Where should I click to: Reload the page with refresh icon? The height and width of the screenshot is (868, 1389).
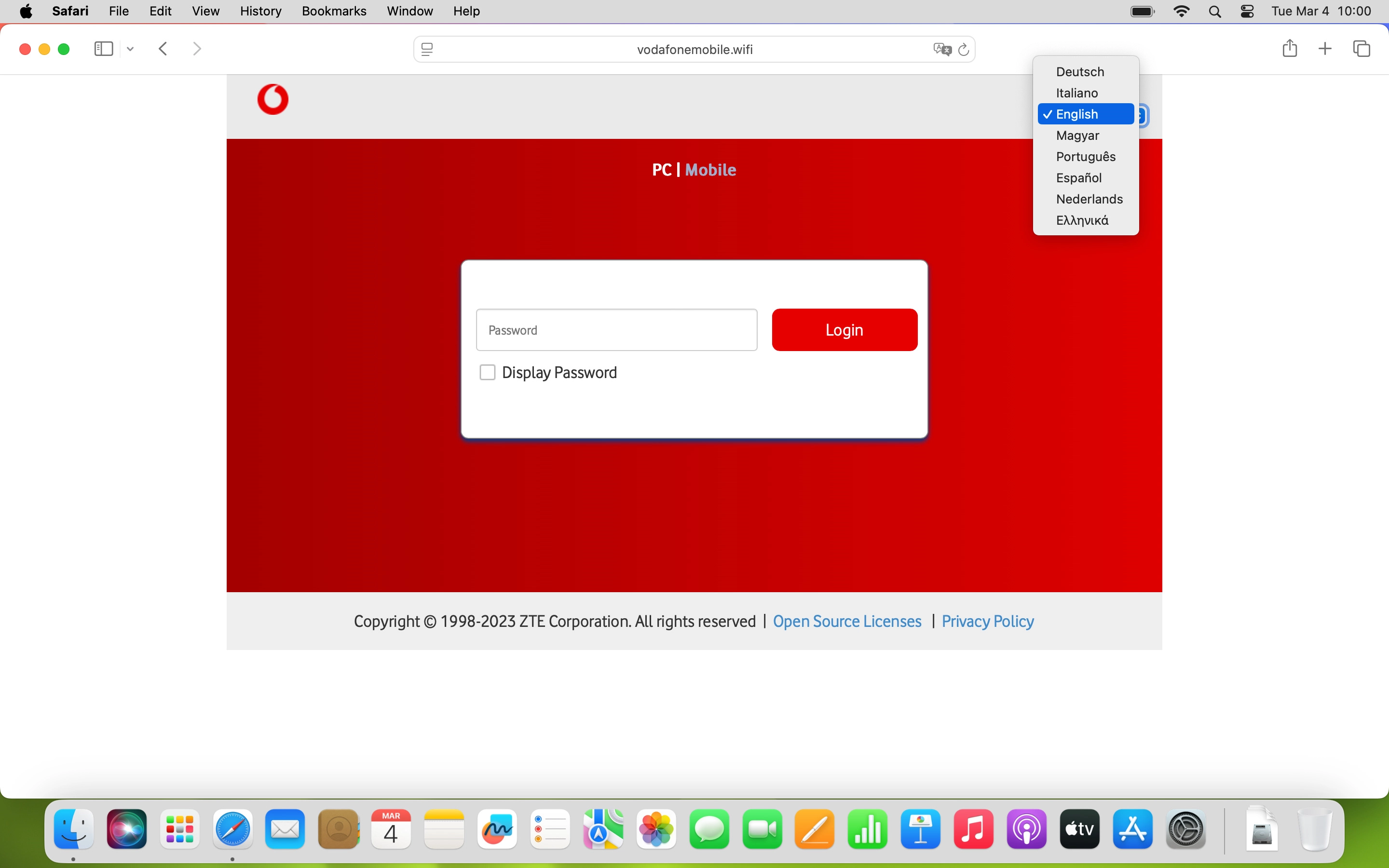[x=964, y=49]
